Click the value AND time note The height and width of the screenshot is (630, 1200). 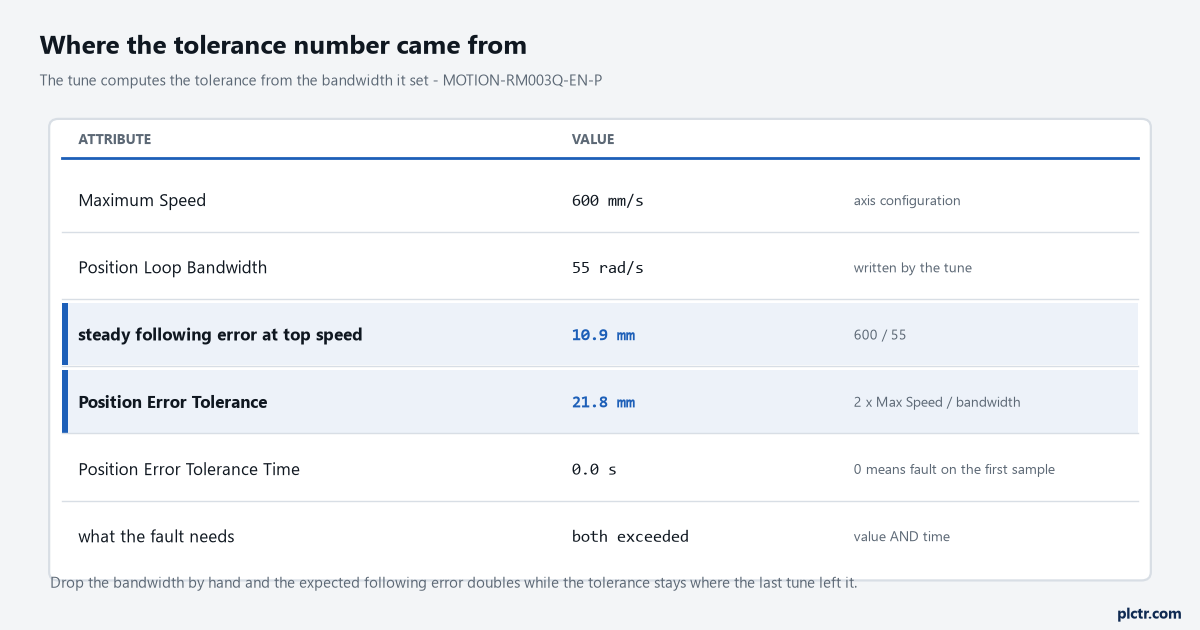902,537
